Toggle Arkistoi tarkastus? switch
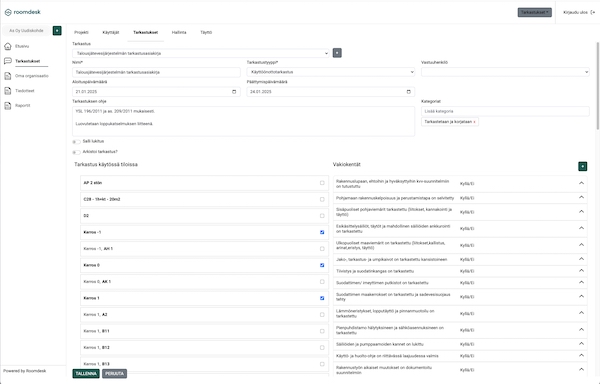Viewport: 600px width, 384px height. click(76, 152)
